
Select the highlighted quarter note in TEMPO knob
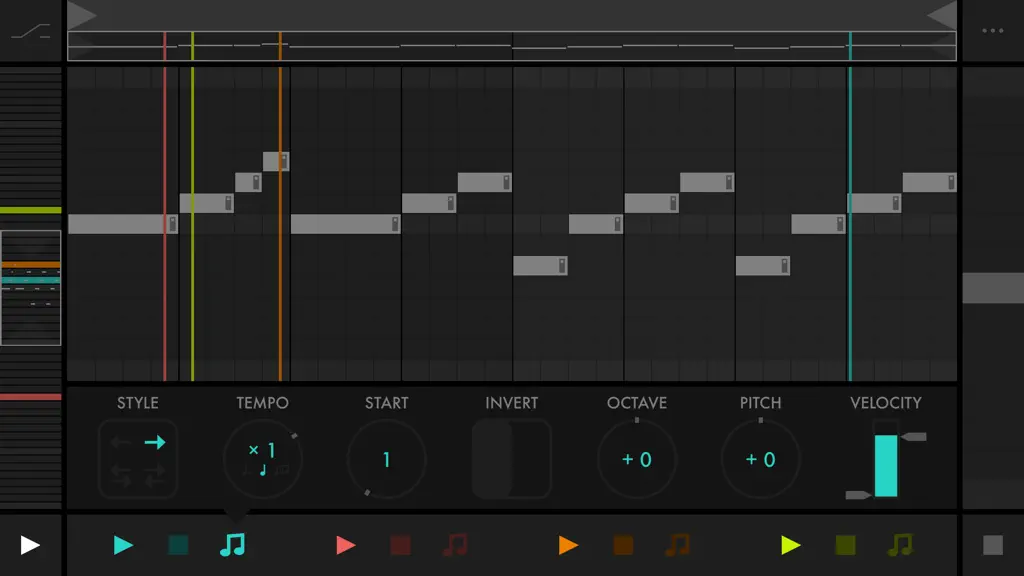point(263,470)
